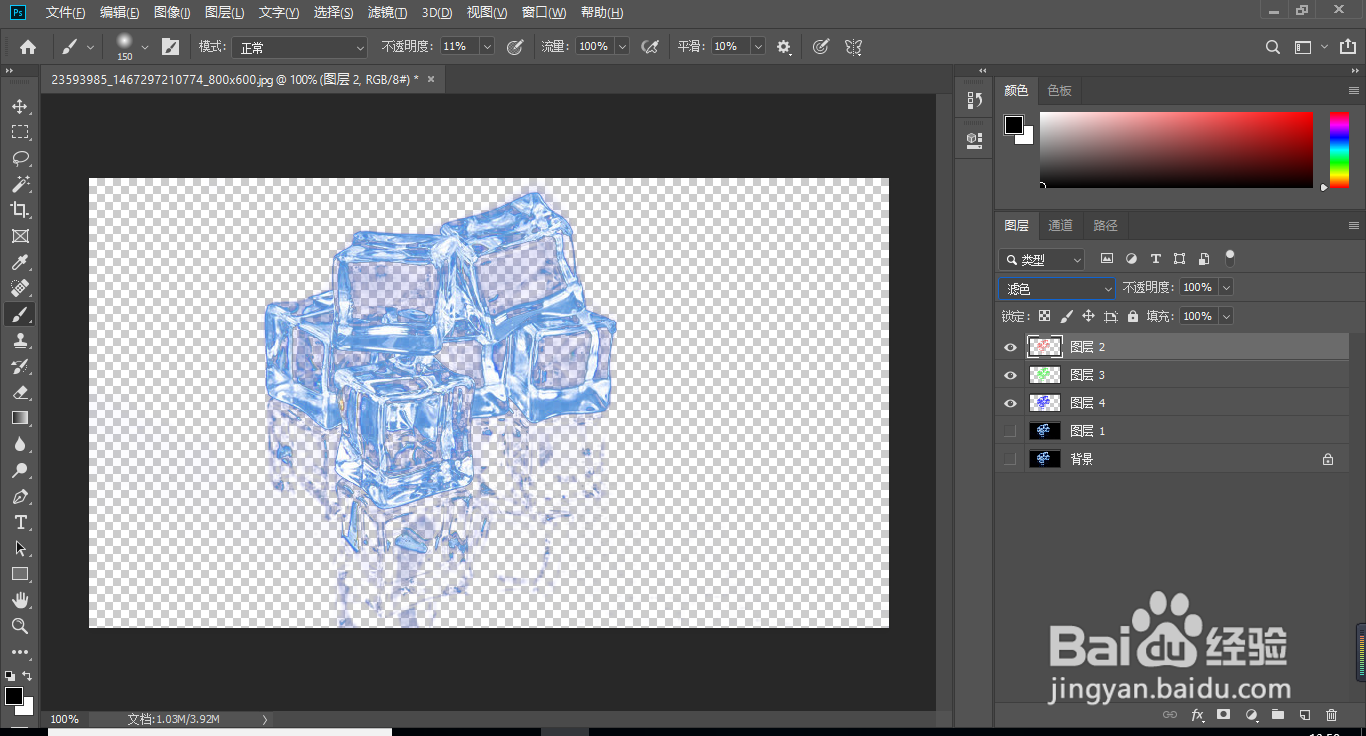This screenshot has height=736, width=1366.
Task: Pick a color in the color field
Action: (1176, 149)
